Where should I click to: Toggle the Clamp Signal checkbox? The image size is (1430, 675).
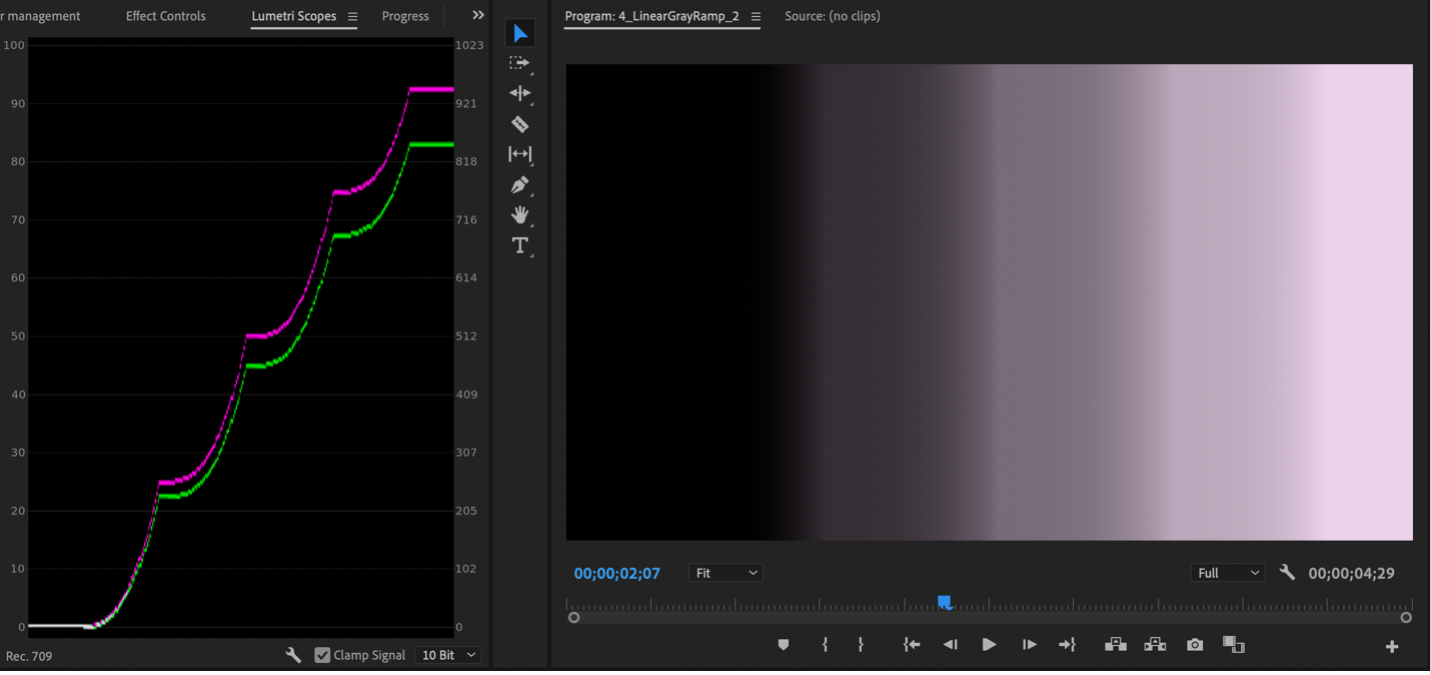point(322,654)
